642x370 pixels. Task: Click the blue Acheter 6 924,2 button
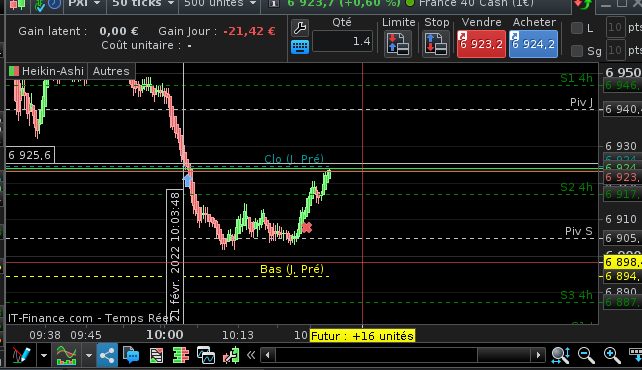(x=533, y=43)
